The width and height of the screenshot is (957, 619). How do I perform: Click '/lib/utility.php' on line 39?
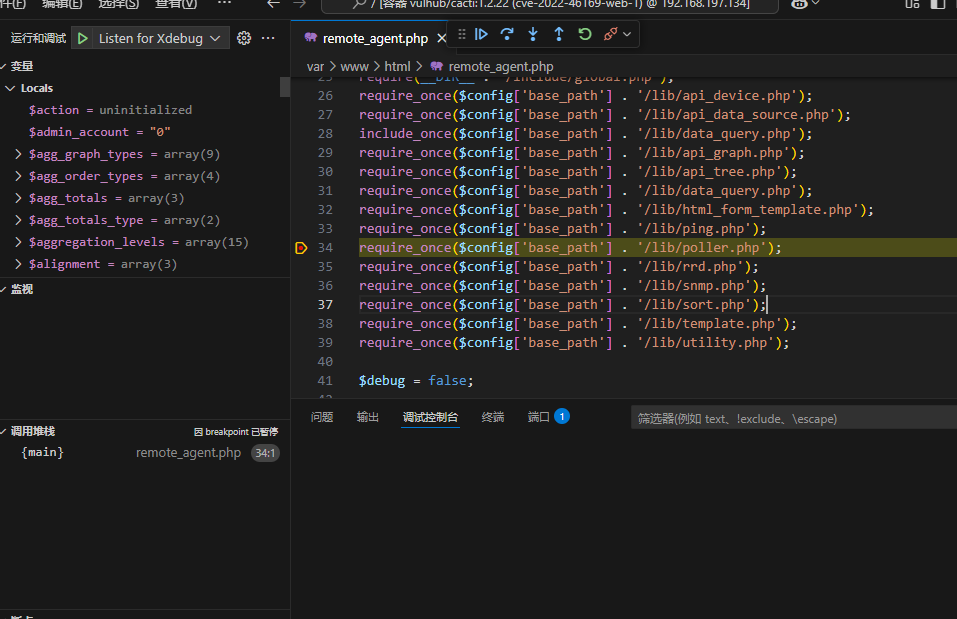click(x=706, y=342)
